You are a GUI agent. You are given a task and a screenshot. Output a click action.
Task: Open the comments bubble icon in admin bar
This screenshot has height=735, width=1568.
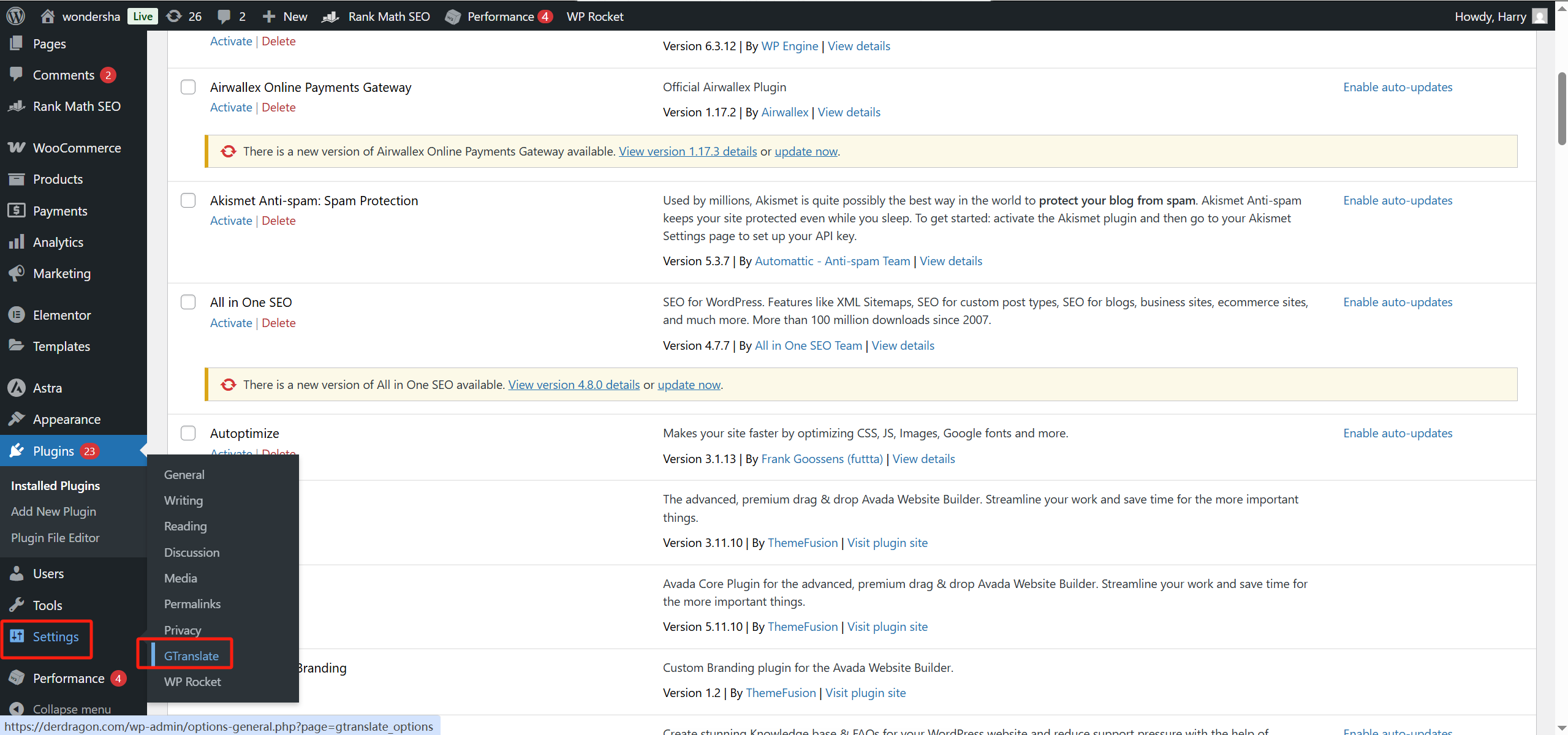[x=225, y=16]
